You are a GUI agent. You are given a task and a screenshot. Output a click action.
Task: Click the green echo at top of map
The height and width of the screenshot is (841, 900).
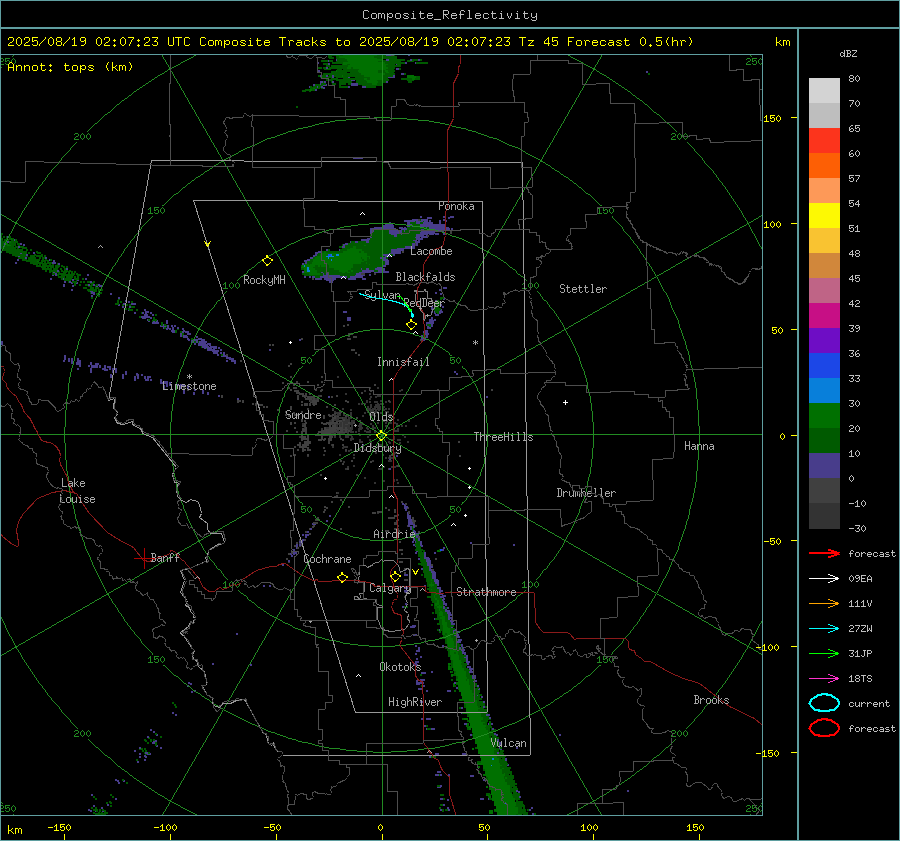[x=365, y=71]
